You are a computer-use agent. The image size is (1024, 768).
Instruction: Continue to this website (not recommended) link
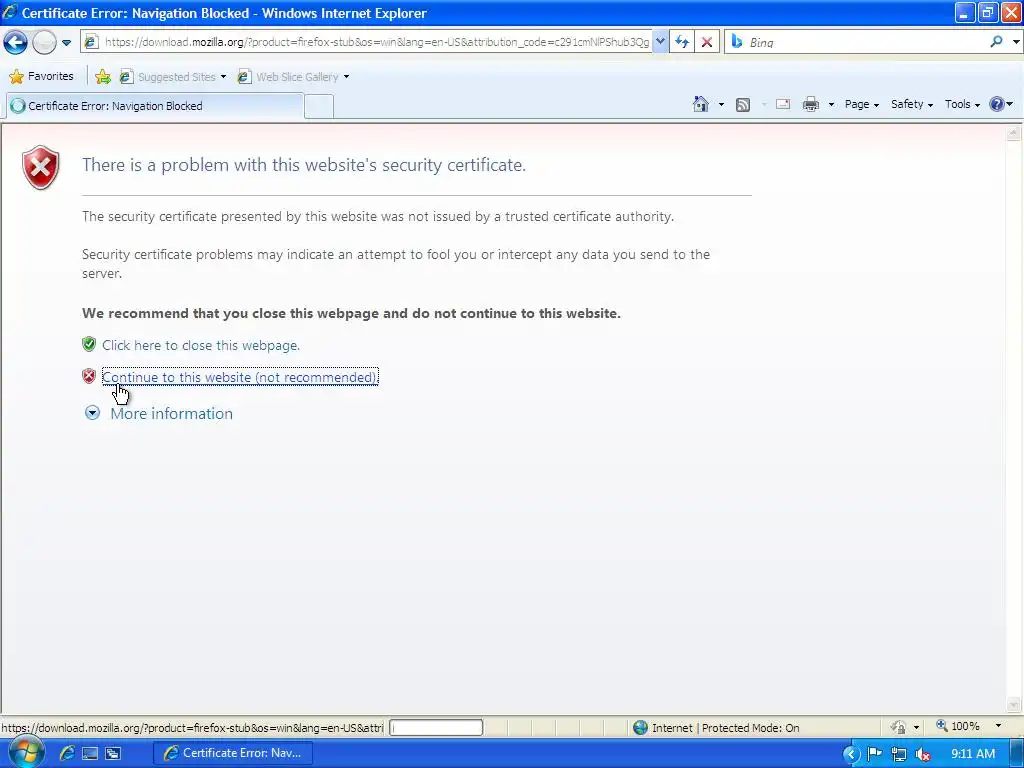click(240, 377)
